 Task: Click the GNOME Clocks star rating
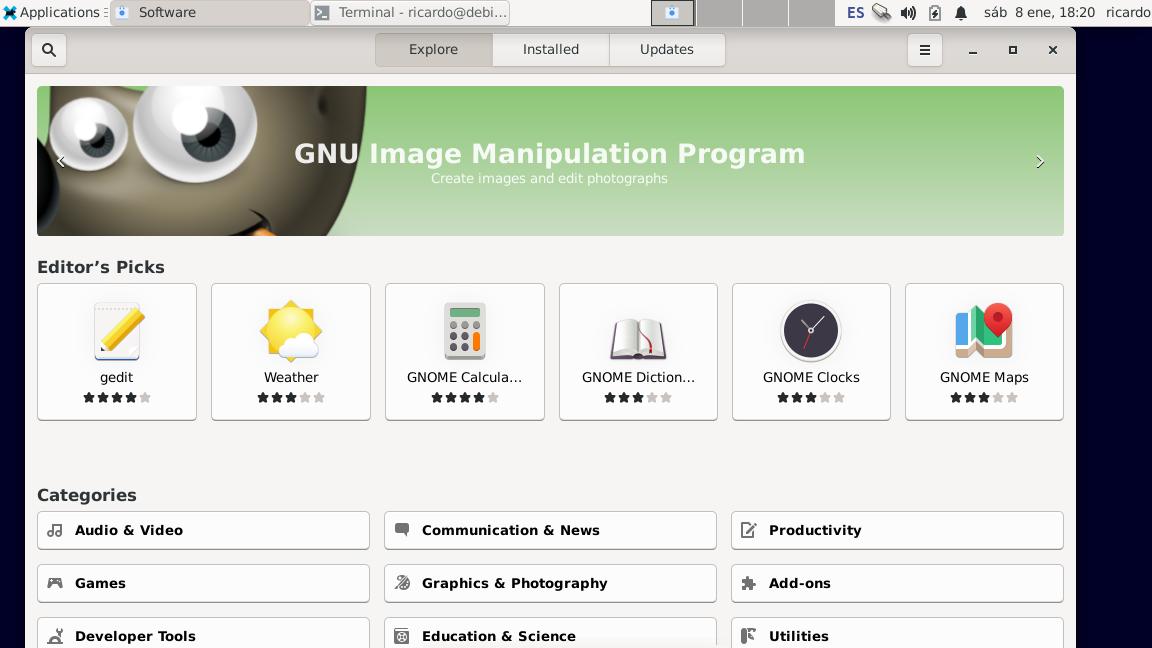tap(811, 397)
